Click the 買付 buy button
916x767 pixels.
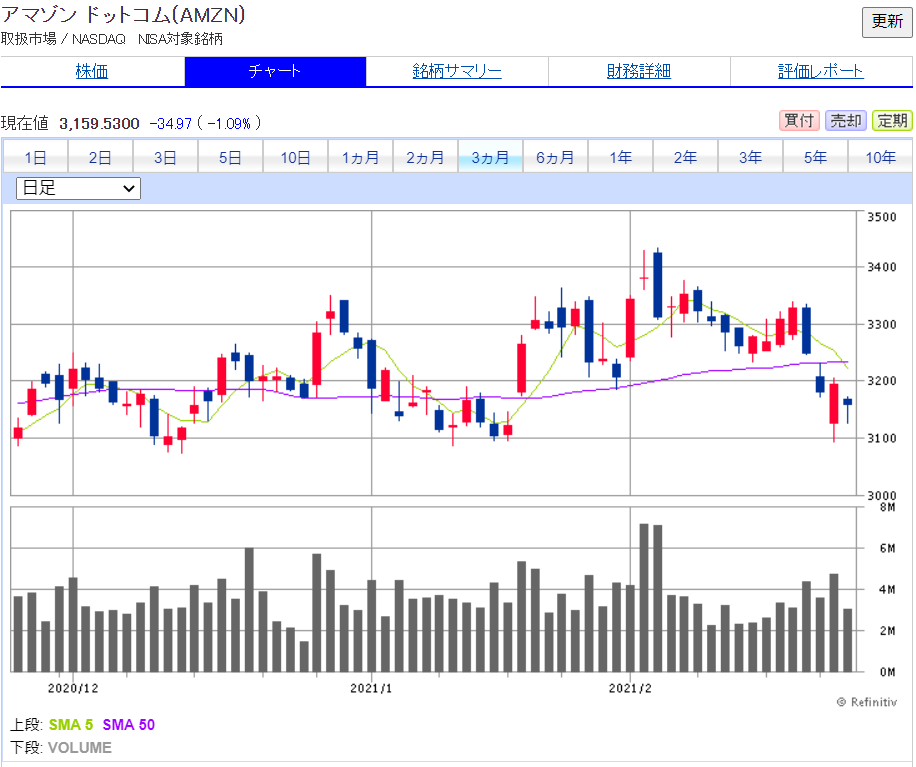[799, 121]
